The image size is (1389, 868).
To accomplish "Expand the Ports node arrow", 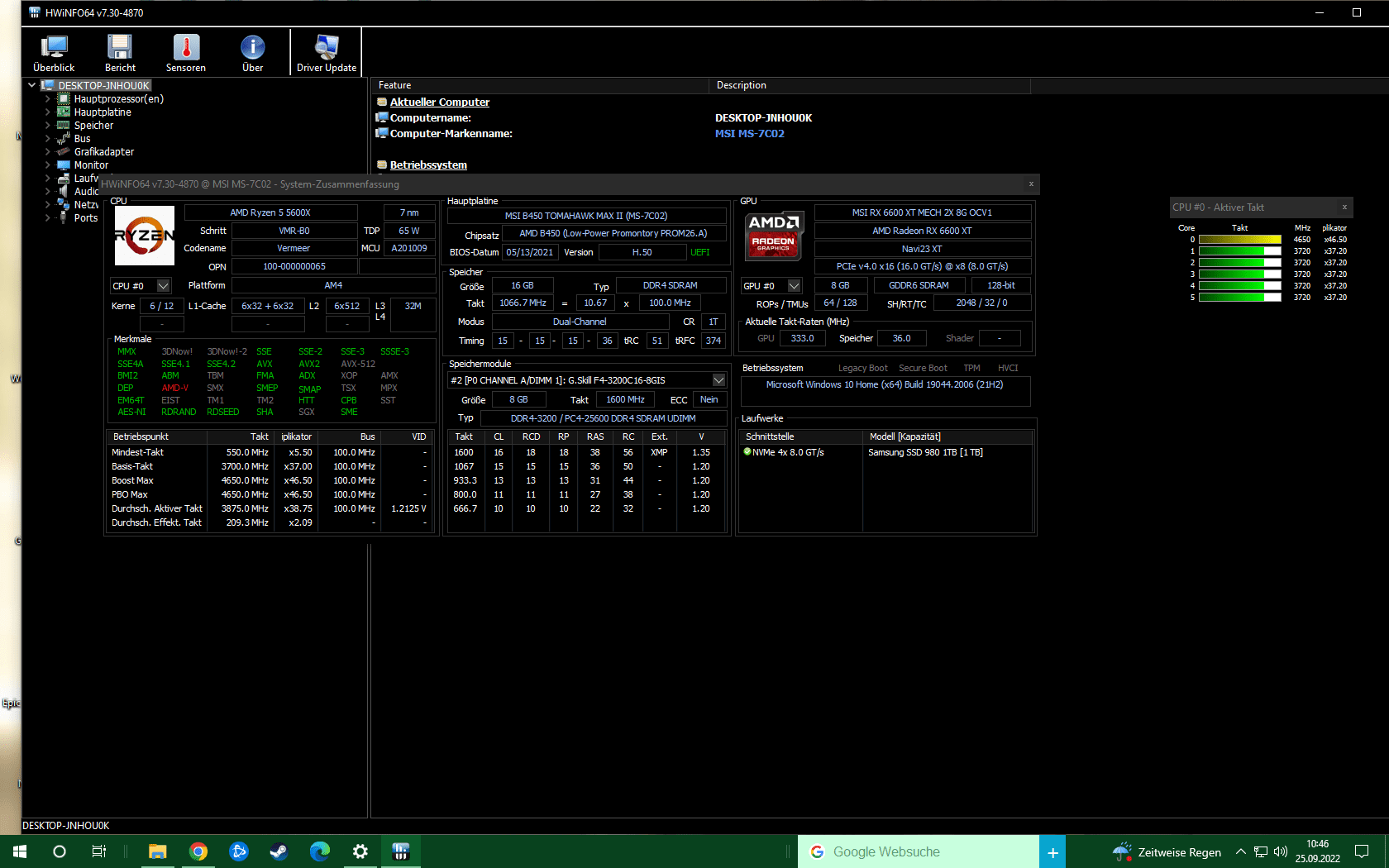I will click(47, 218).
